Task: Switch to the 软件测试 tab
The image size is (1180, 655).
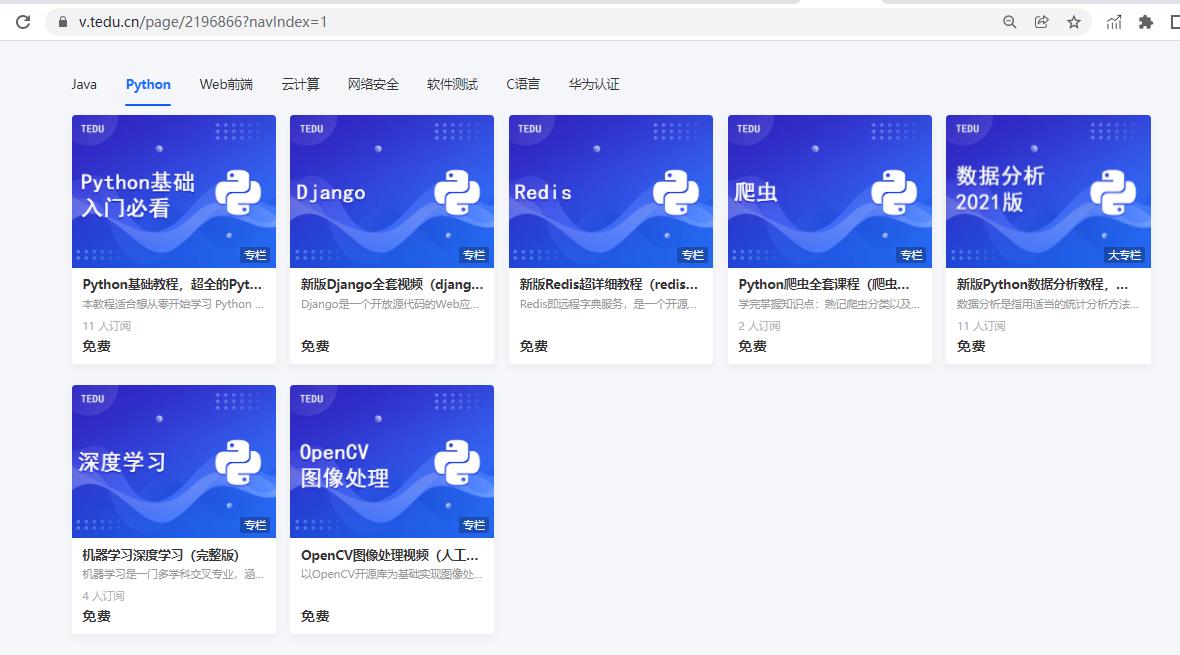Action: (452, 84)
